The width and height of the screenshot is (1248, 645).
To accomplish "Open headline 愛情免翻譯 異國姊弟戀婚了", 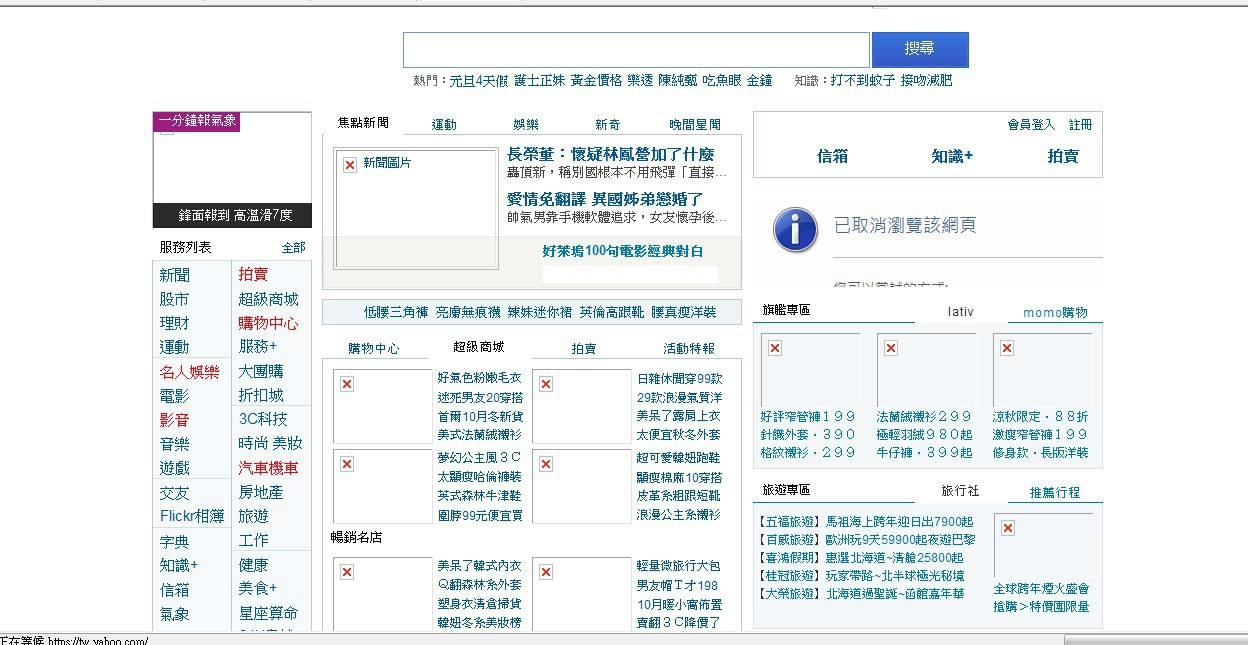I will (605, 199).
